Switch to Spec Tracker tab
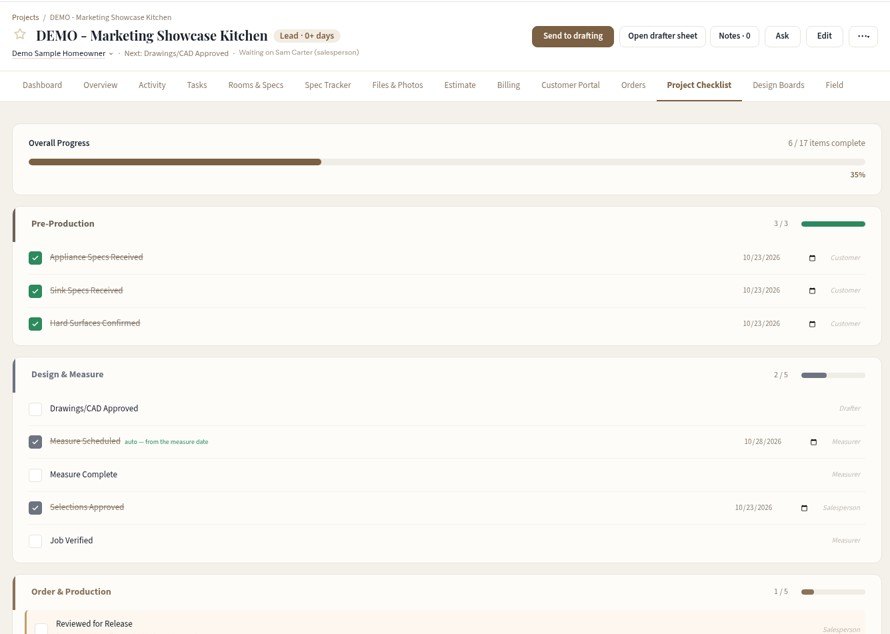The image size is (890, 634). (328, 85)
